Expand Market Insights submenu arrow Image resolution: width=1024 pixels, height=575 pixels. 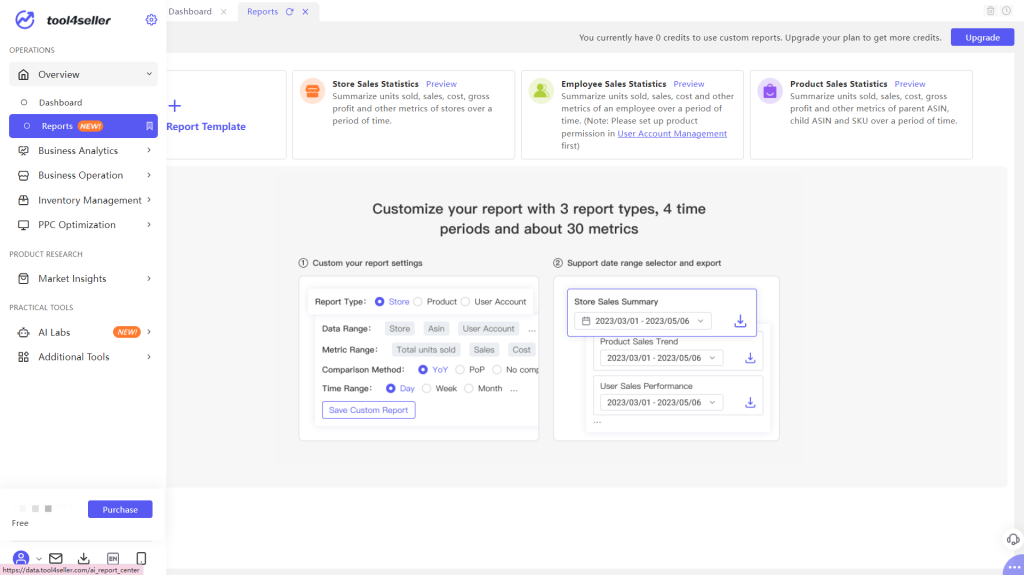(x=149, y=278)
